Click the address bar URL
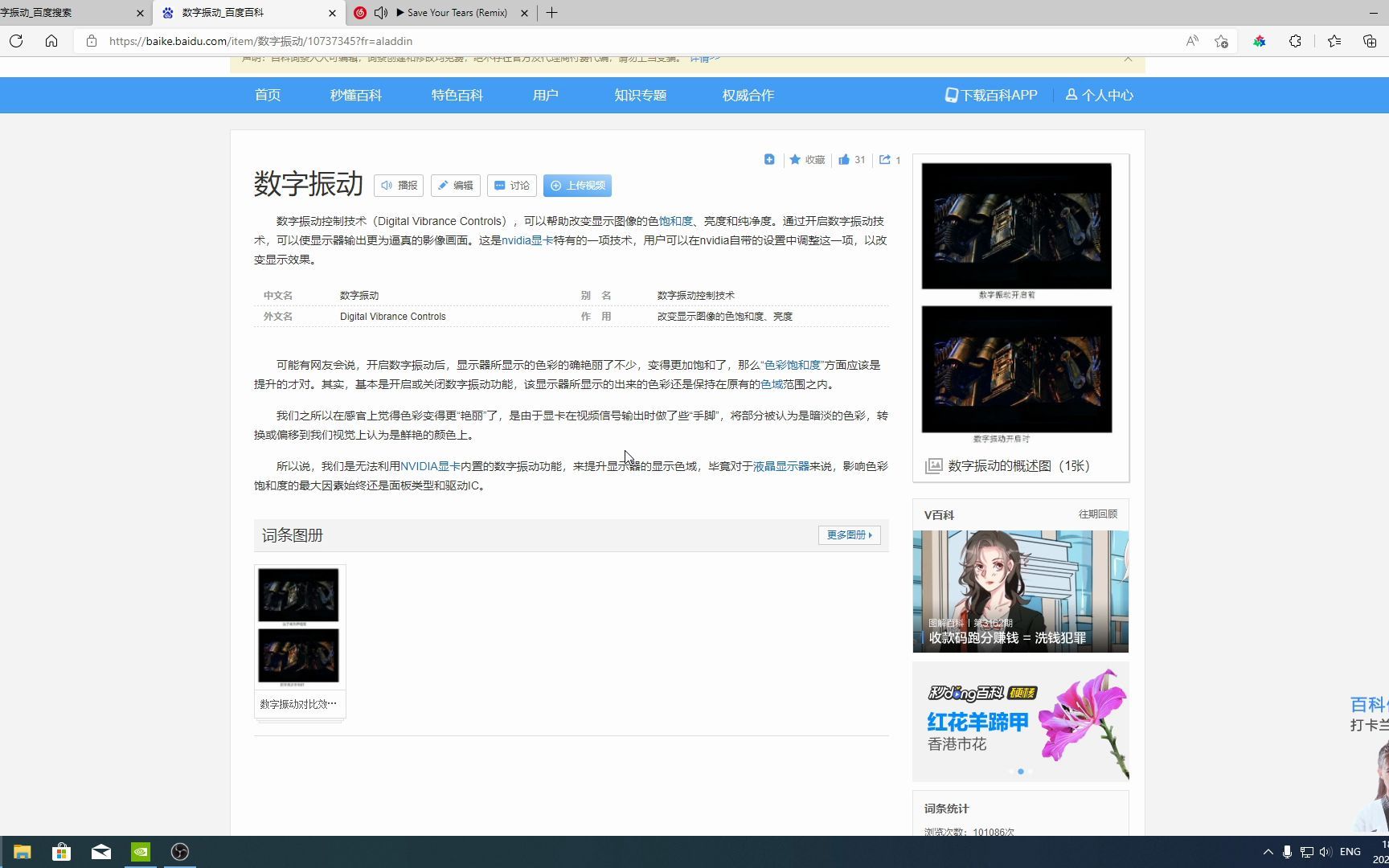 point(260,41)
